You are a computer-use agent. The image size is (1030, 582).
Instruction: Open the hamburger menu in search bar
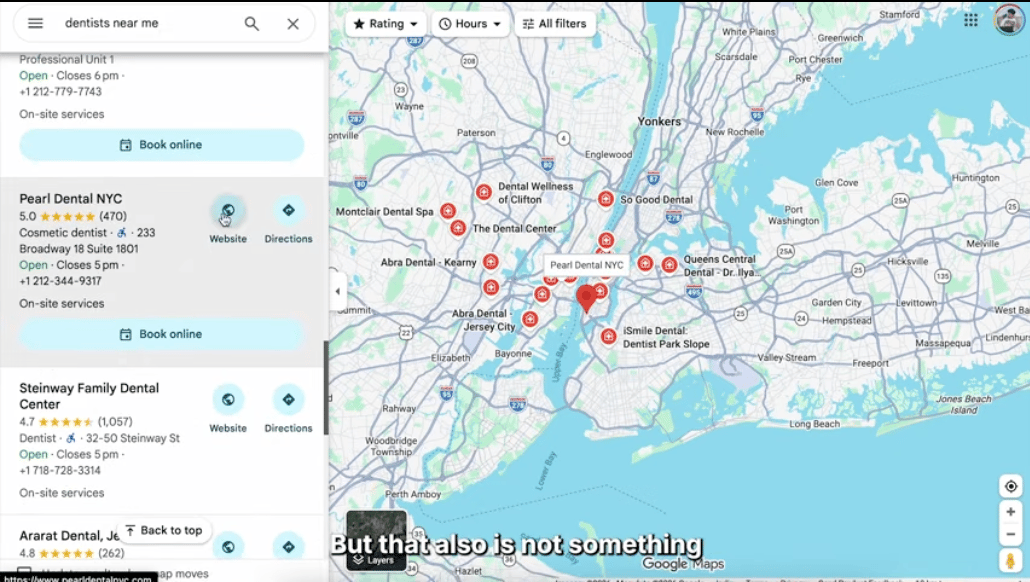coord(35,23)
